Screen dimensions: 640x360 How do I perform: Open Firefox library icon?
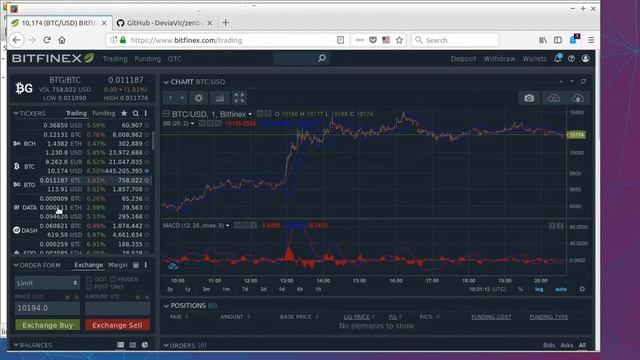543,40
